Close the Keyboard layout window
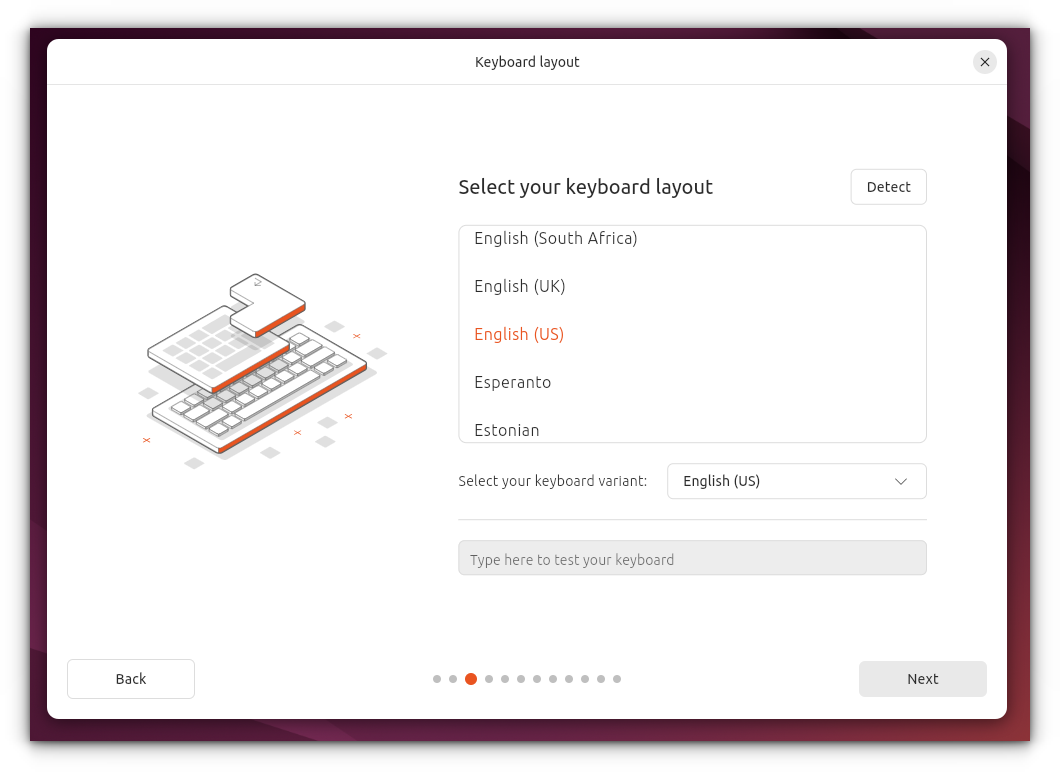Viewport: 1060px width, 773px height. coord(984,61)
